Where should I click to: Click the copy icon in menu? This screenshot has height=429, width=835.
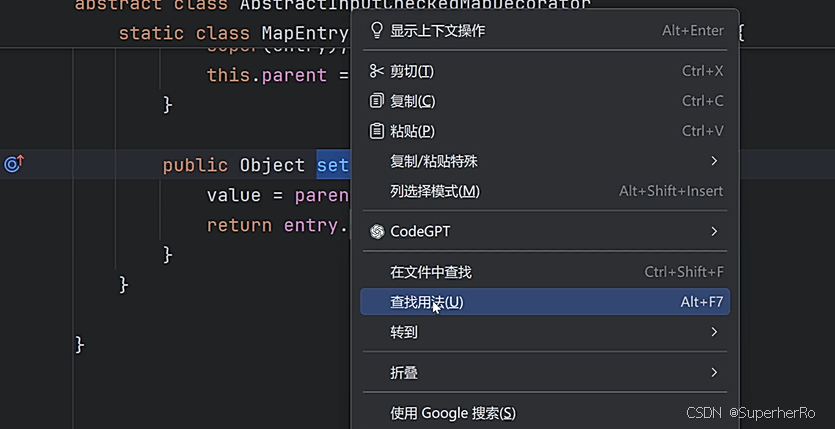(376, 101)
